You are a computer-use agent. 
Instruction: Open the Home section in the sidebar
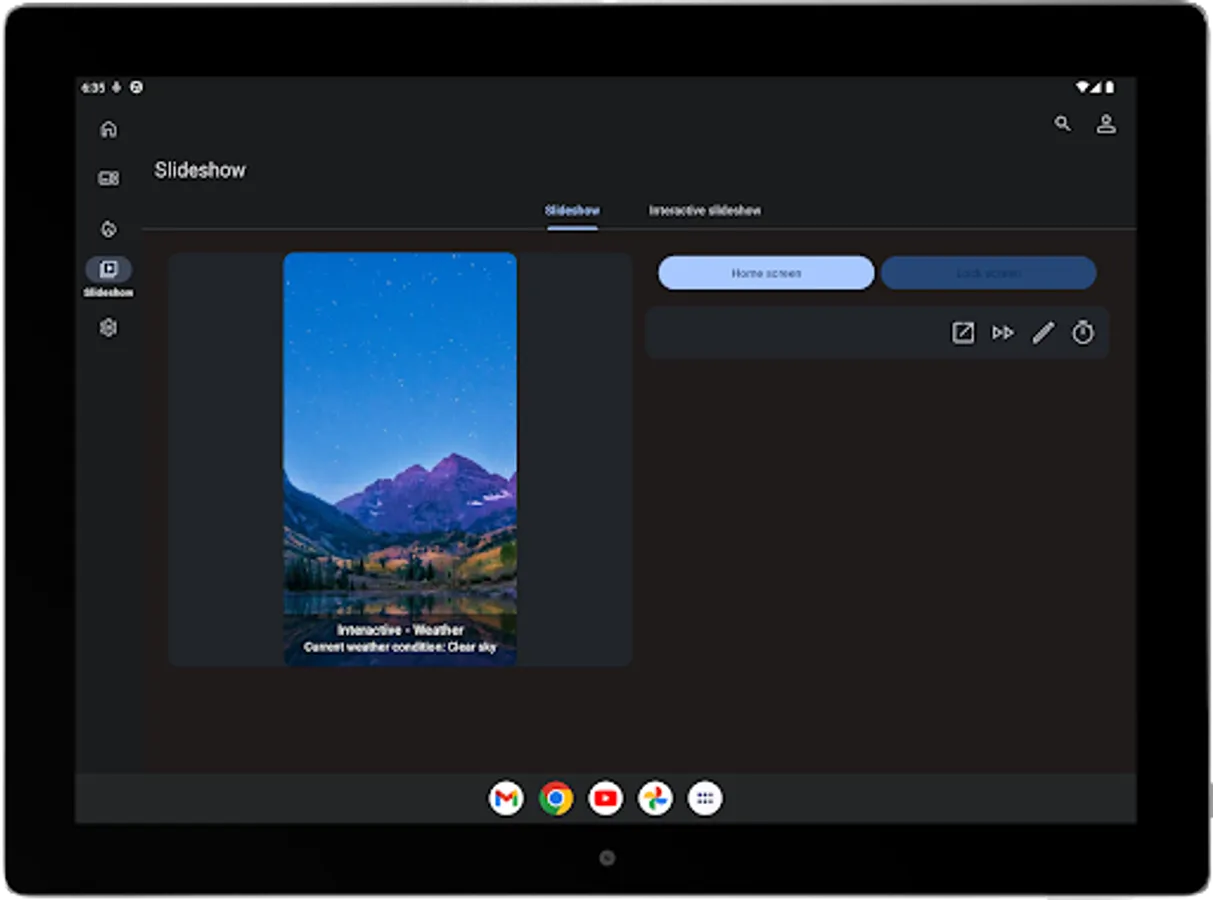(x=109, y=129)
